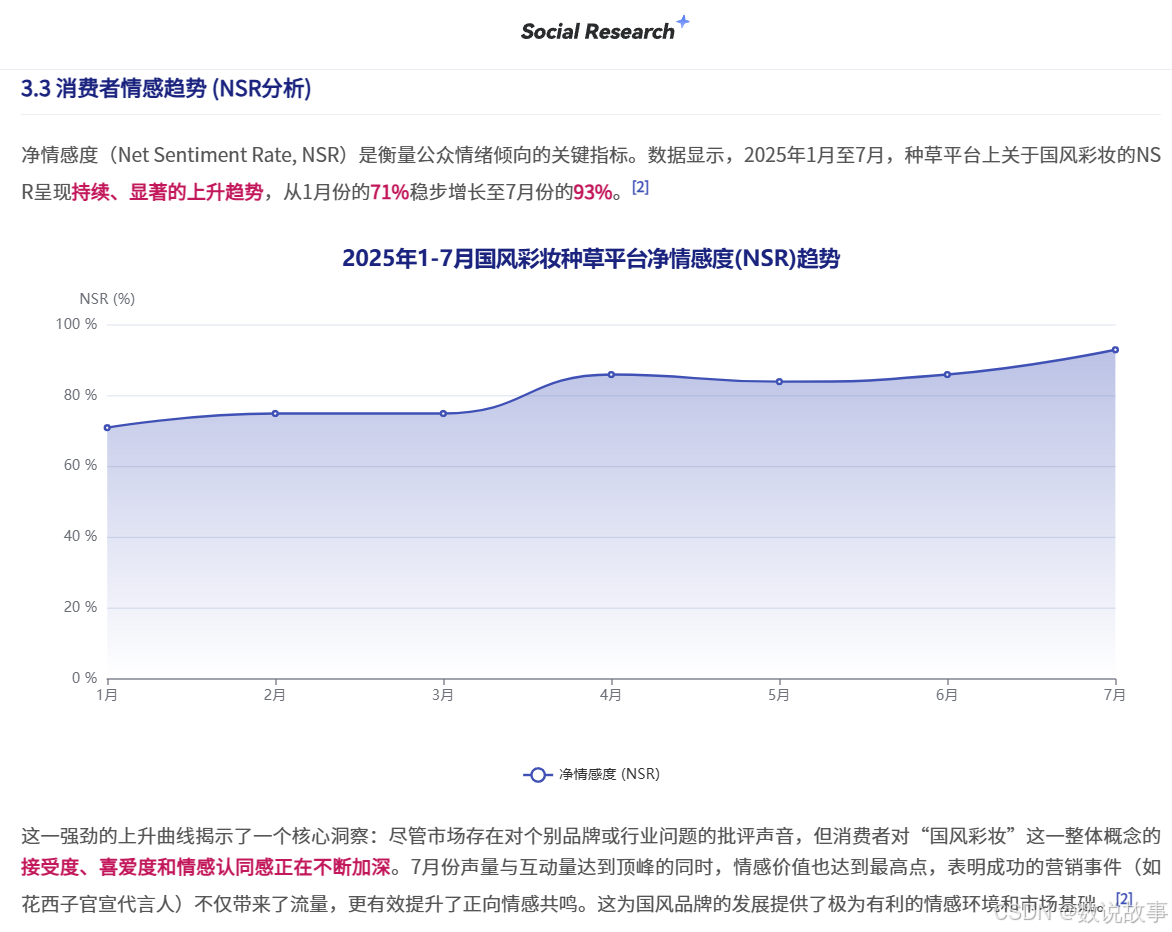Open citation [2] at end of last paragraph
Viewport: 1172px width, 932px height.
(x=1124, y=898)
